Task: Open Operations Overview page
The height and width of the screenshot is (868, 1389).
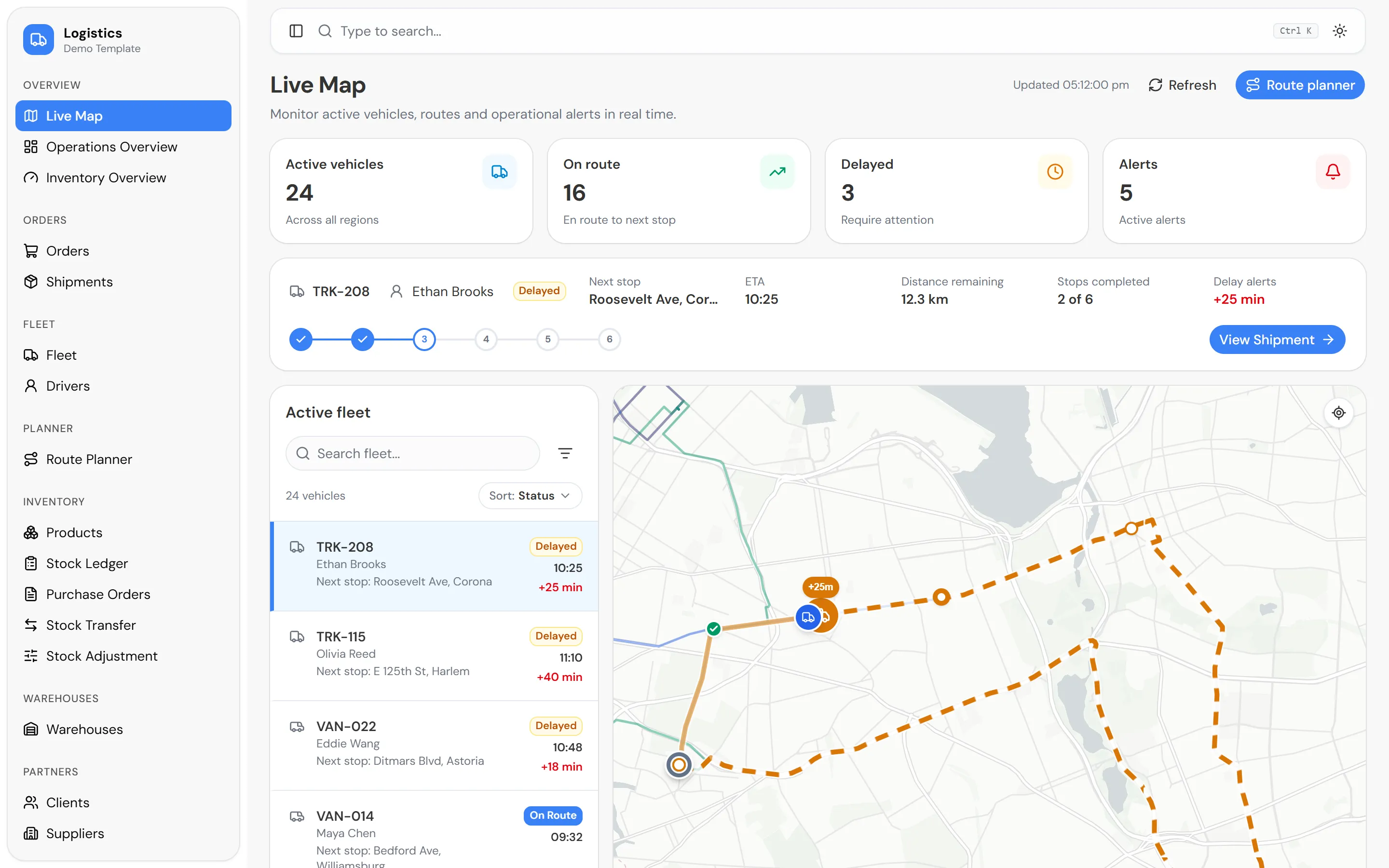Action: [123, 147]
